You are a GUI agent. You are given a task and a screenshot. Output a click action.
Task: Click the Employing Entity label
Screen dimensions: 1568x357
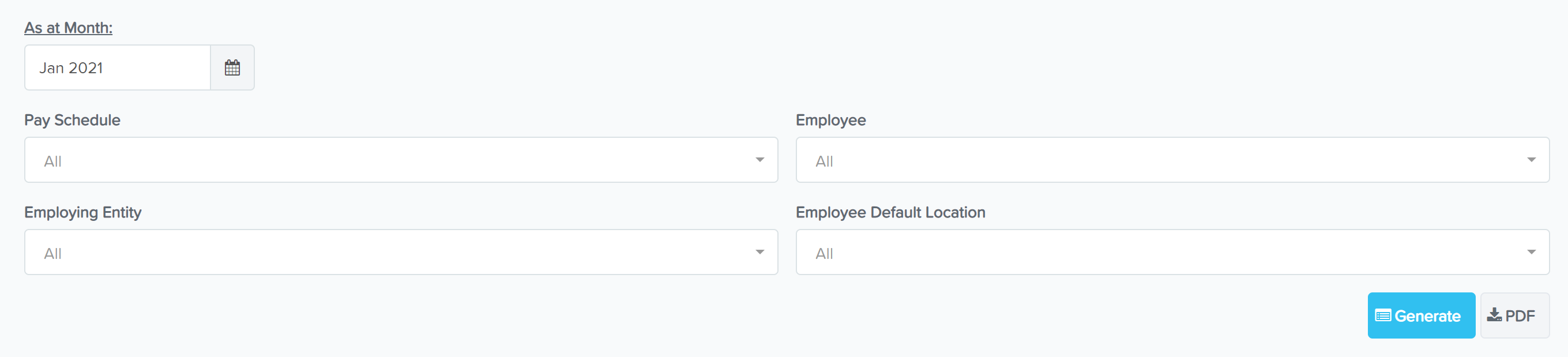point(83,213)
